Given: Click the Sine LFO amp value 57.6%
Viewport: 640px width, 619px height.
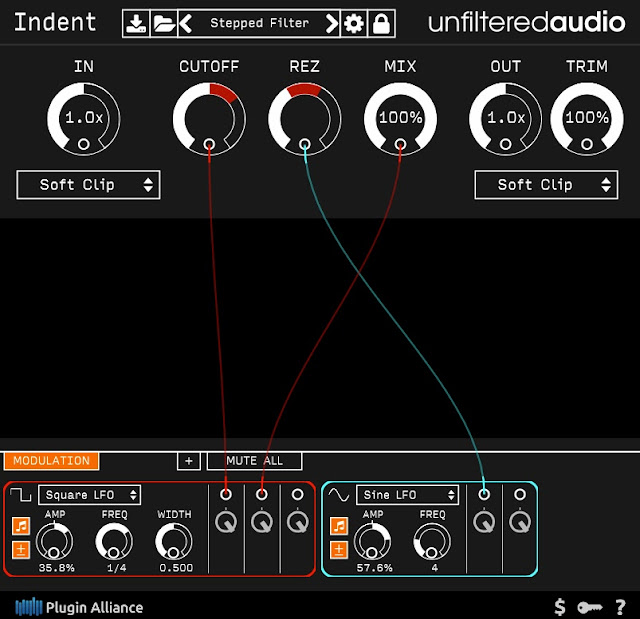Looking at the screenshot, I should (374, 568).
